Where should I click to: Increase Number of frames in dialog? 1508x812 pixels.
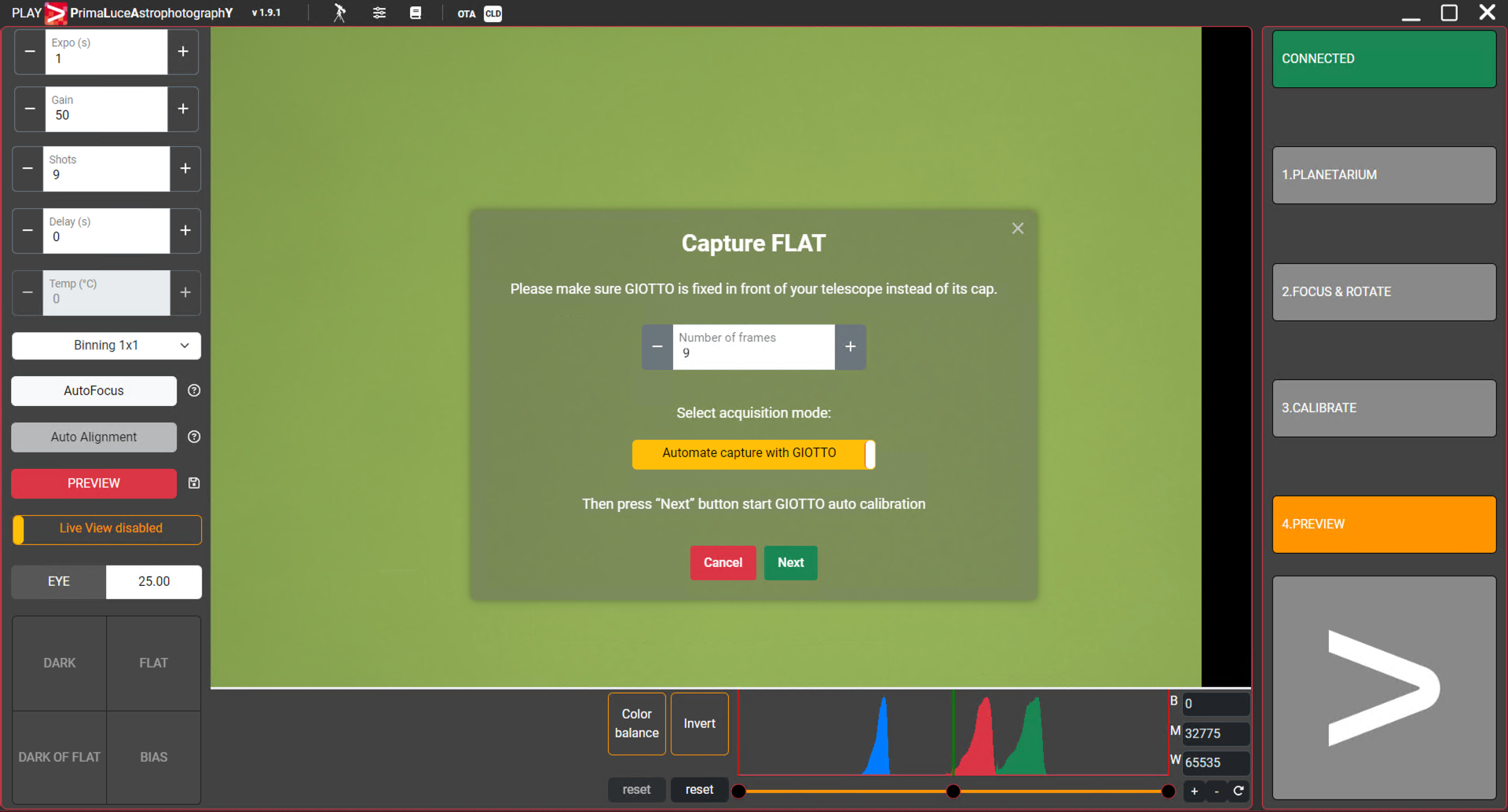click(851, 347)
